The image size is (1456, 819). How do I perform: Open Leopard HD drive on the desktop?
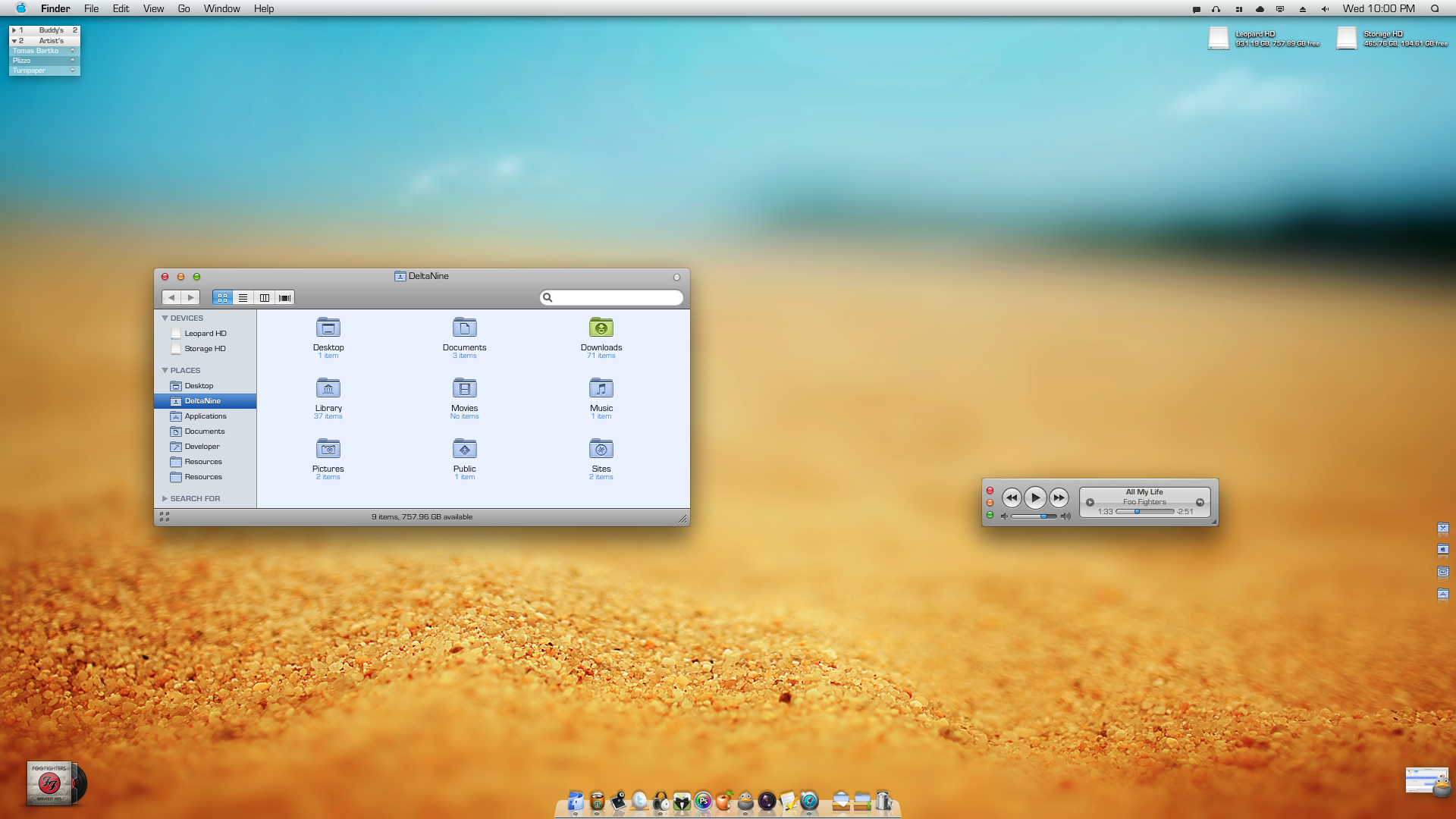pyautogui.click(x=1218, y=38)
